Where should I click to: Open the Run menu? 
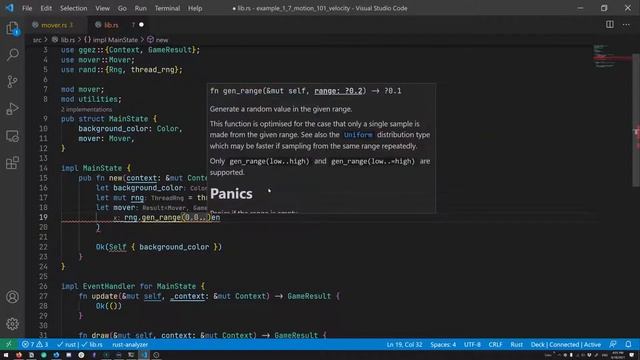click(x=140, y=8)
